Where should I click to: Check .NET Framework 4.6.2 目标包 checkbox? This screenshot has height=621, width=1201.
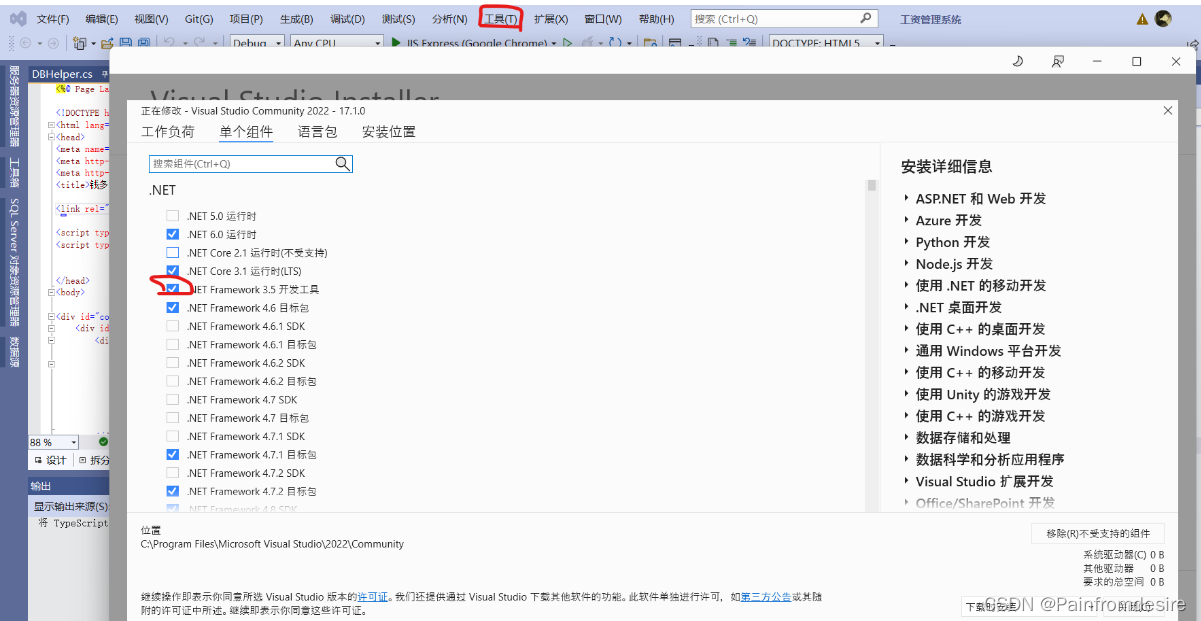tap(172, 381)
